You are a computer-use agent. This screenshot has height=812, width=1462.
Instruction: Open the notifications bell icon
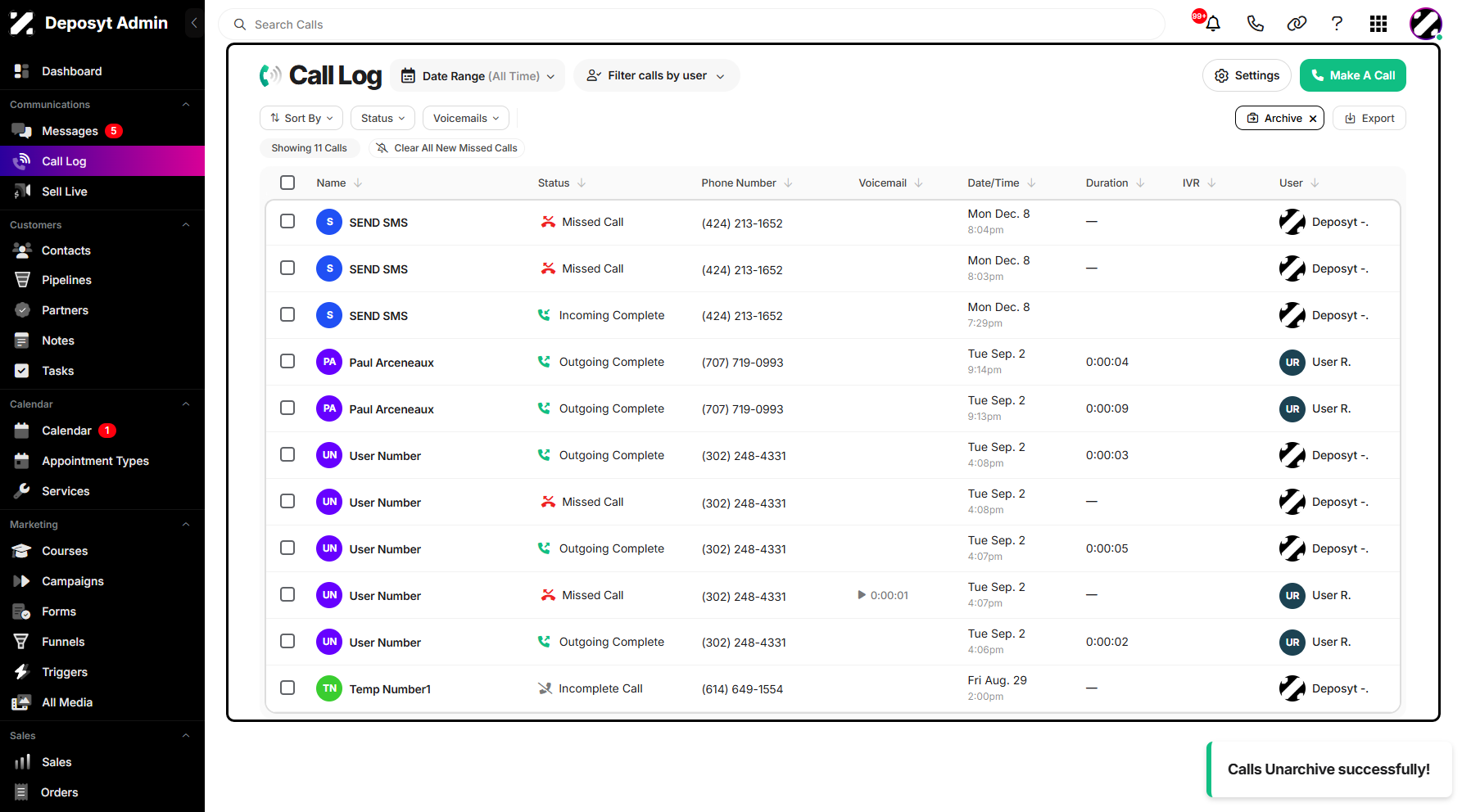(x=1213, y=24)
